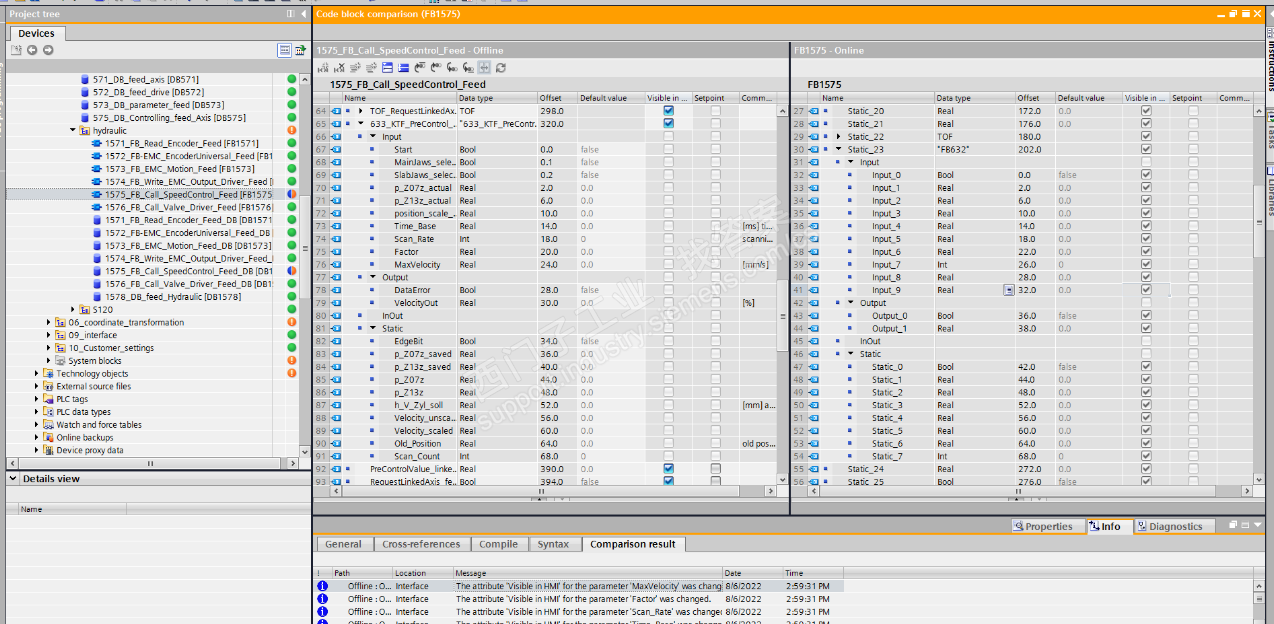Click the orange warning status beside hydraulic folder

point(292,130)
